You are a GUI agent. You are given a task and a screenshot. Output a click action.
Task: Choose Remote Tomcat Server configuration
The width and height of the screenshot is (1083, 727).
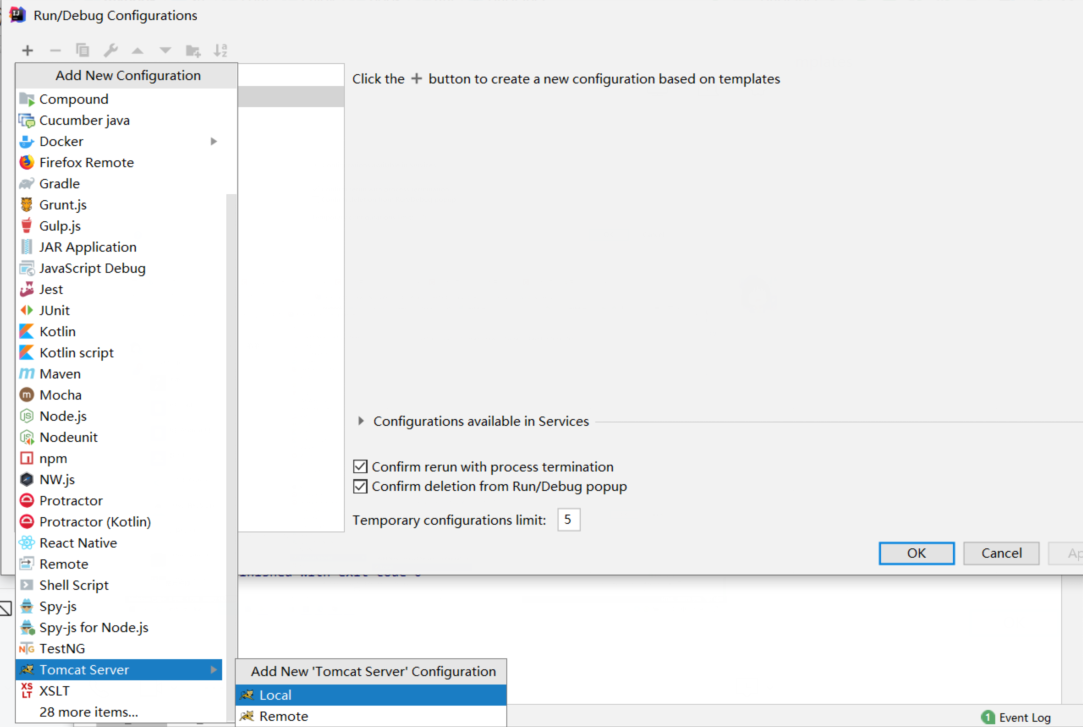[x=371, y=717]
